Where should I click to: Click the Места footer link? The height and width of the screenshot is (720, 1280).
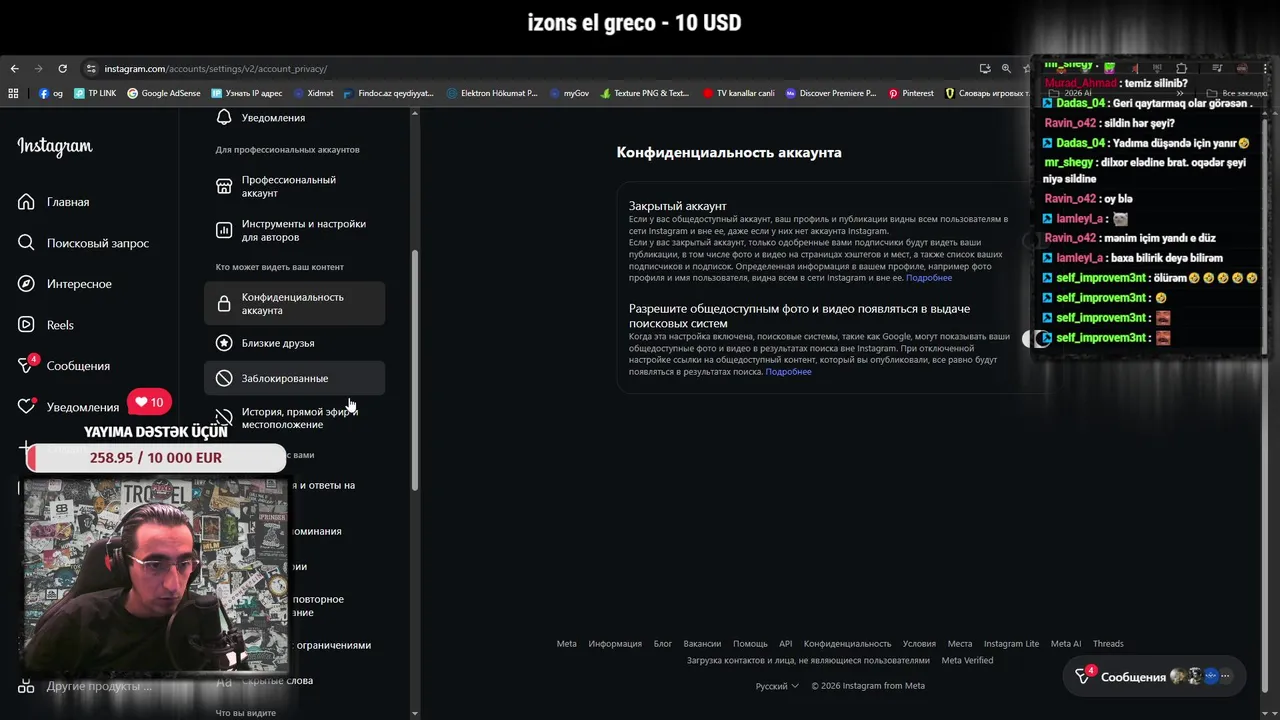(960, 644)
